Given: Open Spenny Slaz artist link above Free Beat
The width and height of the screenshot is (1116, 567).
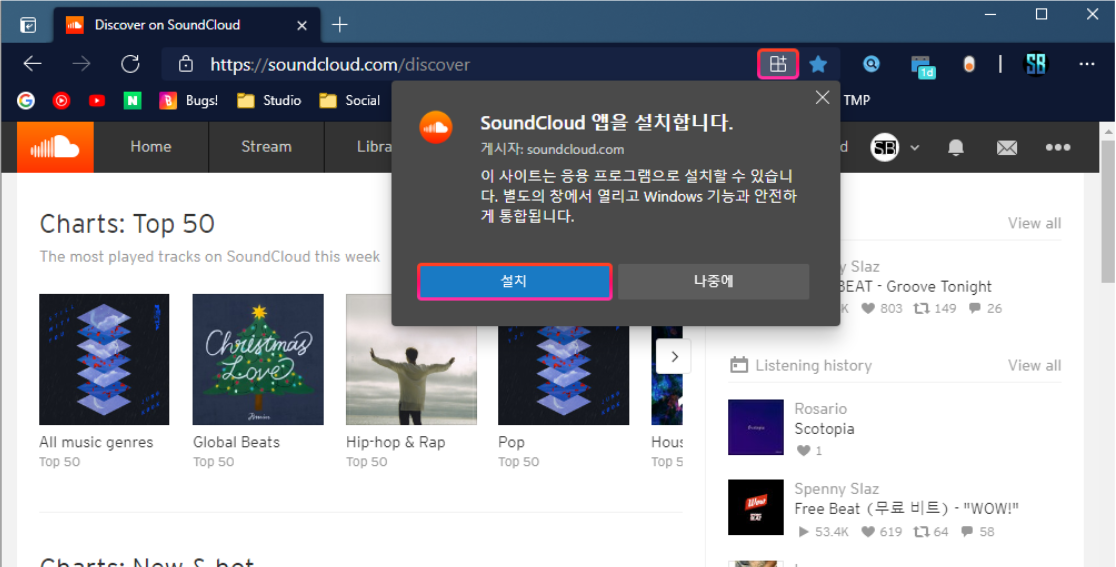Looking at the screenshot, I should tap(836, 489).
